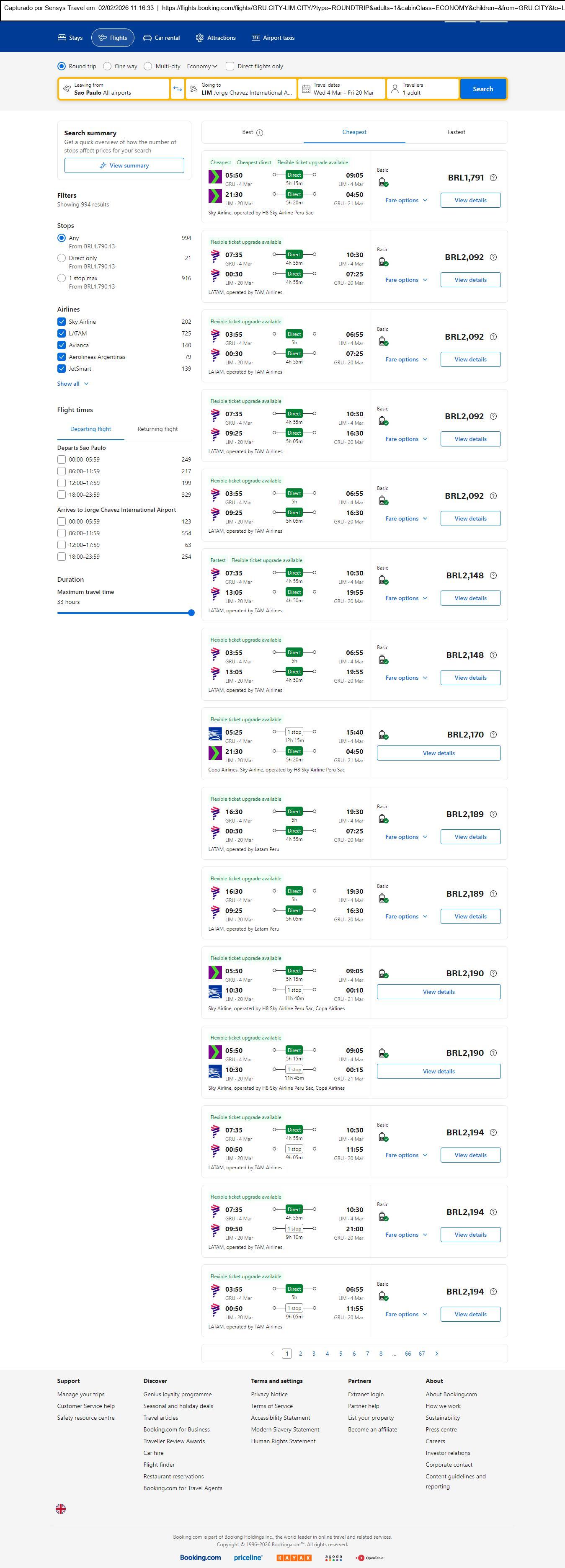Open the View summary button
This screenshot has width=565, height=1568.
click(x=124, y=165)
